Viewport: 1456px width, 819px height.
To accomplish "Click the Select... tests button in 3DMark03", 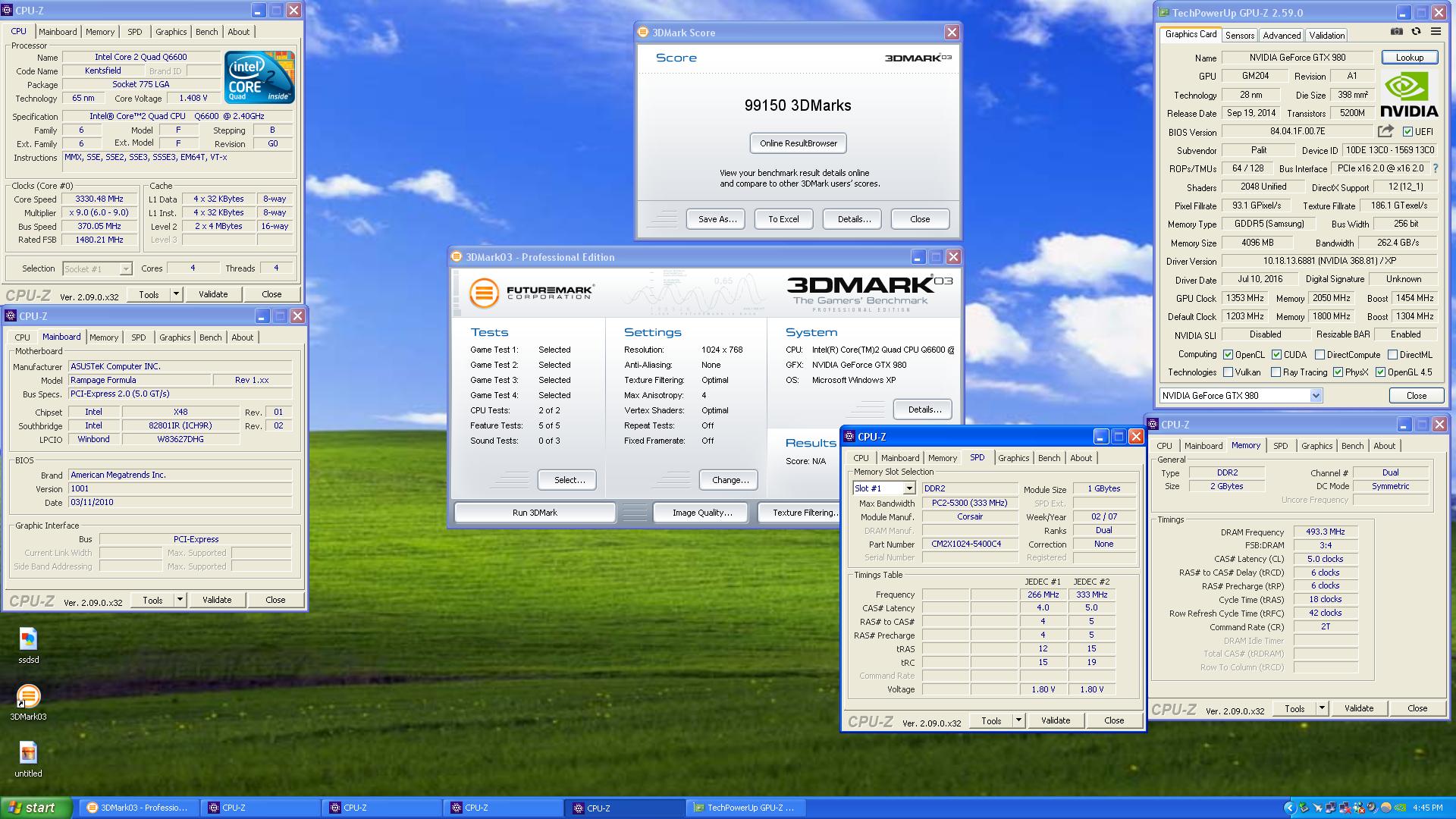I will [x=568, y=480].
